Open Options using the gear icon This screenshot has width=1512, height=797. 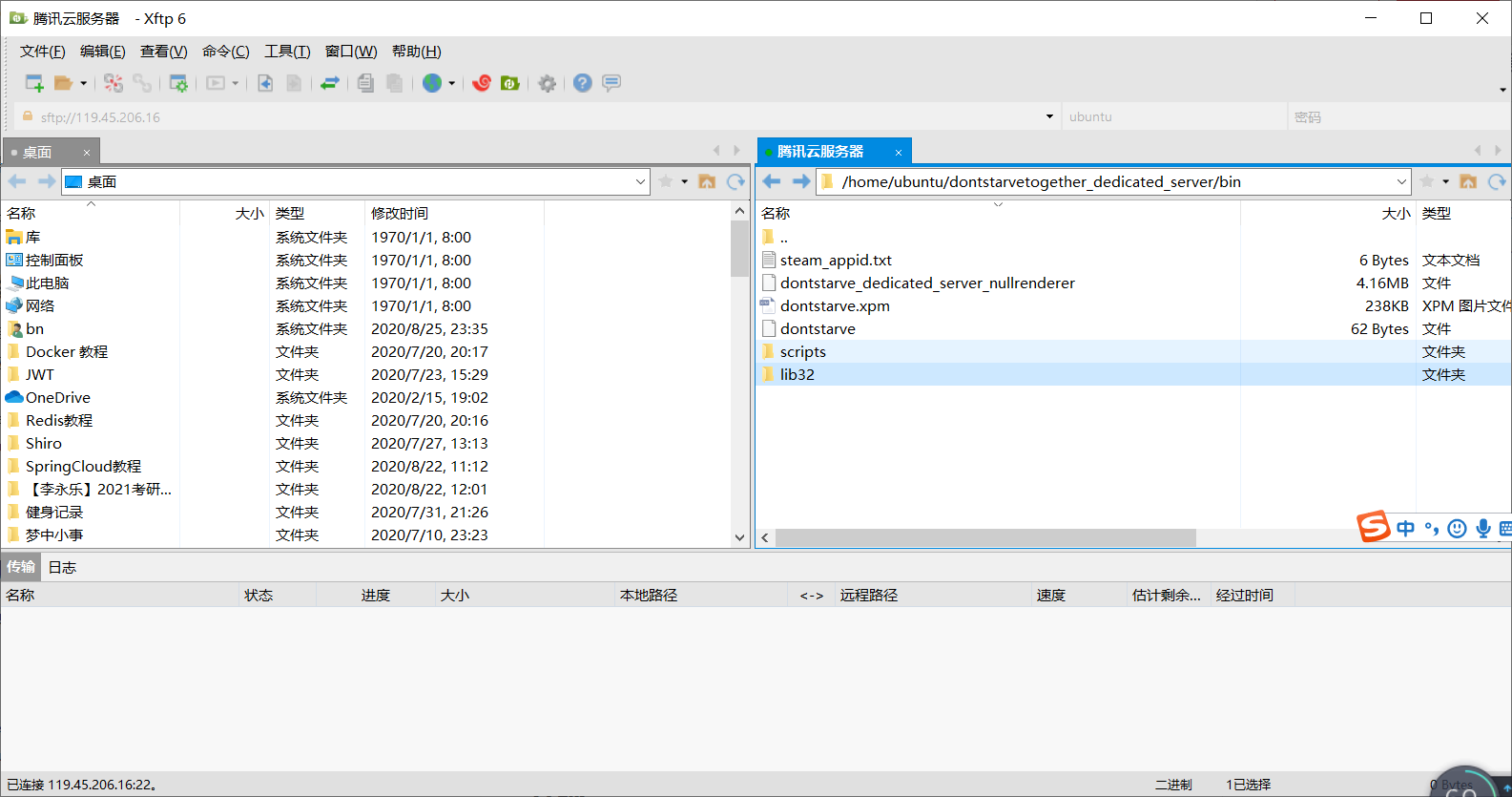tap(547, 83)
